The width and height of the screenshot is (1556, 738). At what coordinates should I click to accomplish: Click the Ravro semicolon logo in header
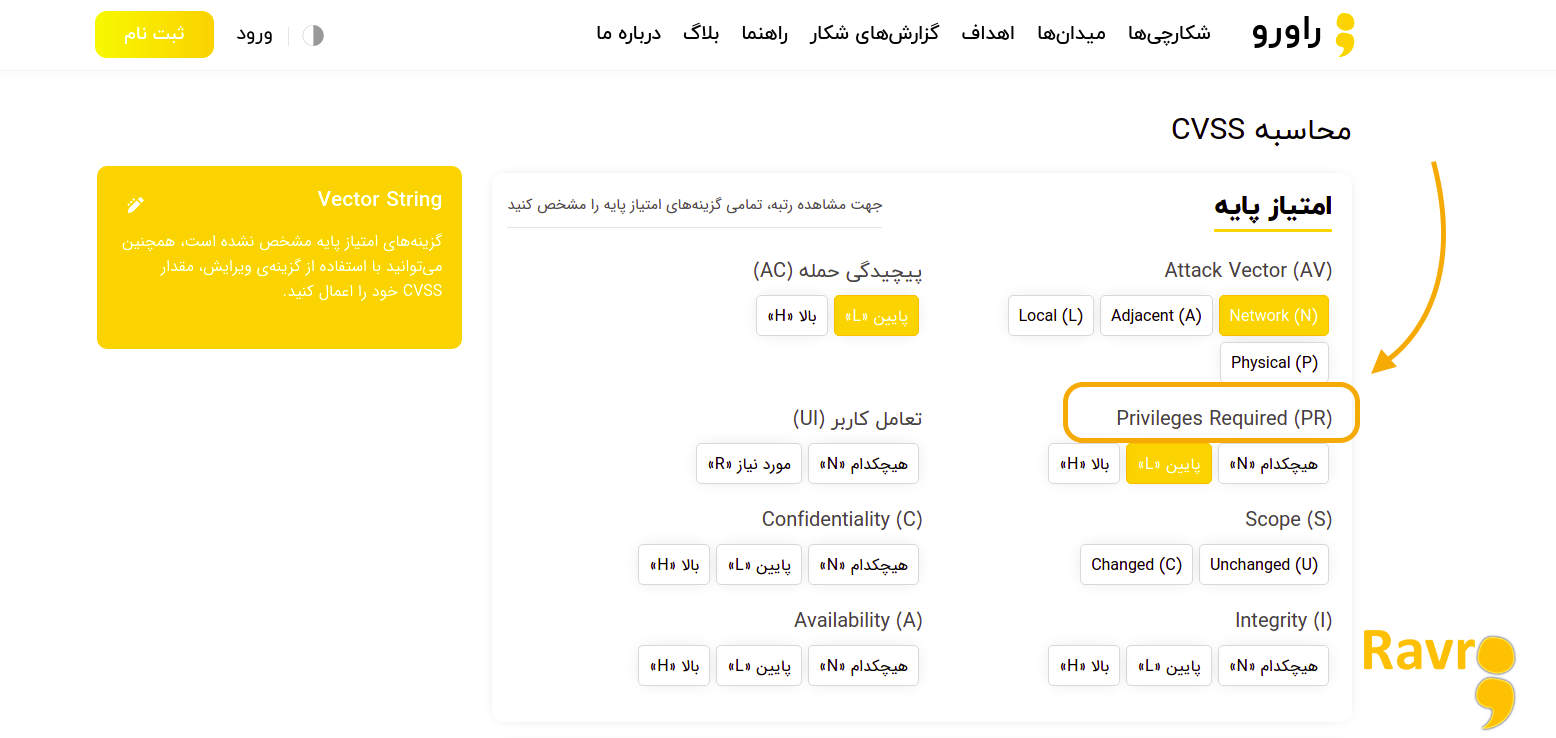pos(1345,35)
